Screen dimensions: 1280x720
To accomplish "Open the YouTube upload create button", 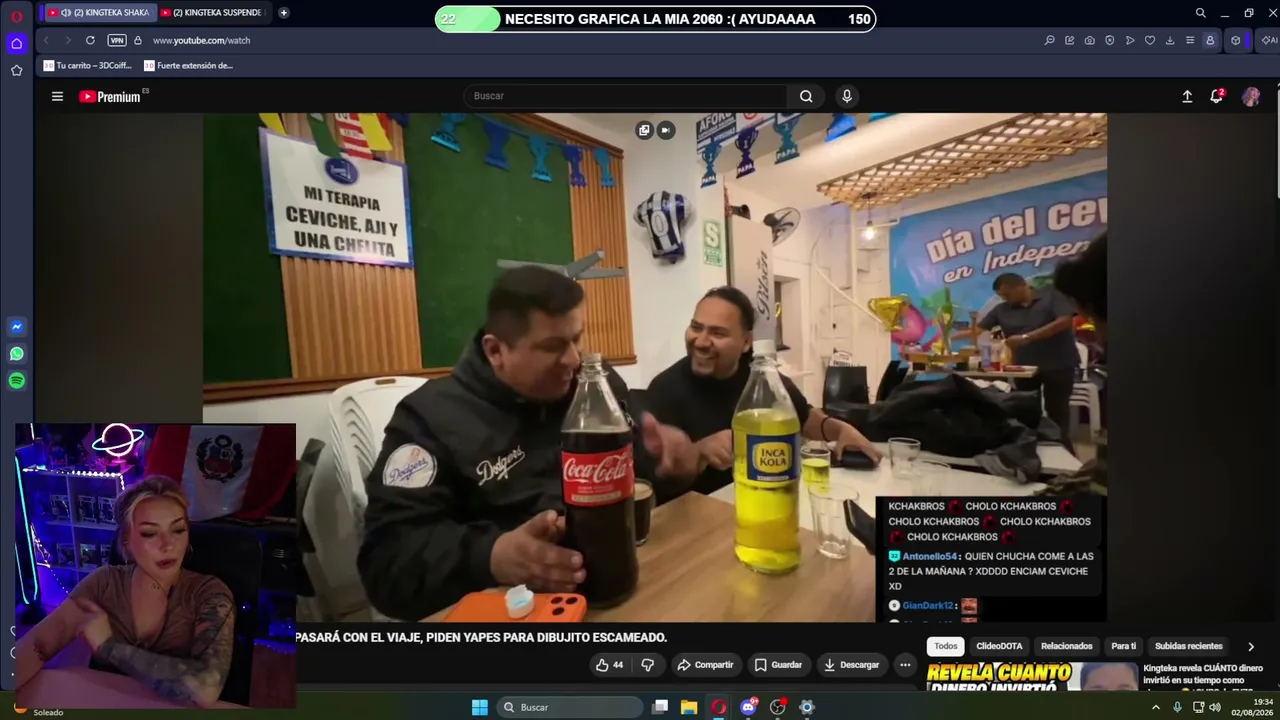I will point(1187,96).
